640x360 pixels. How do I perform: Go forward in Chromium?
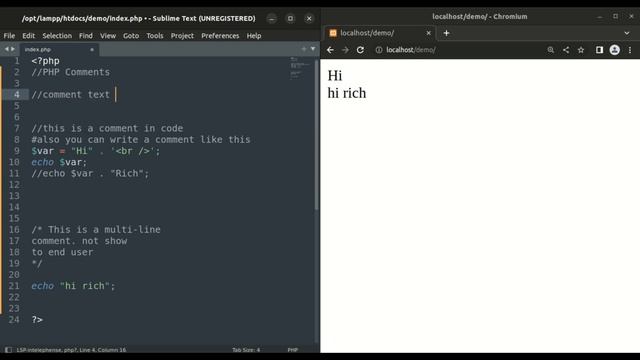tap(345, 50)
